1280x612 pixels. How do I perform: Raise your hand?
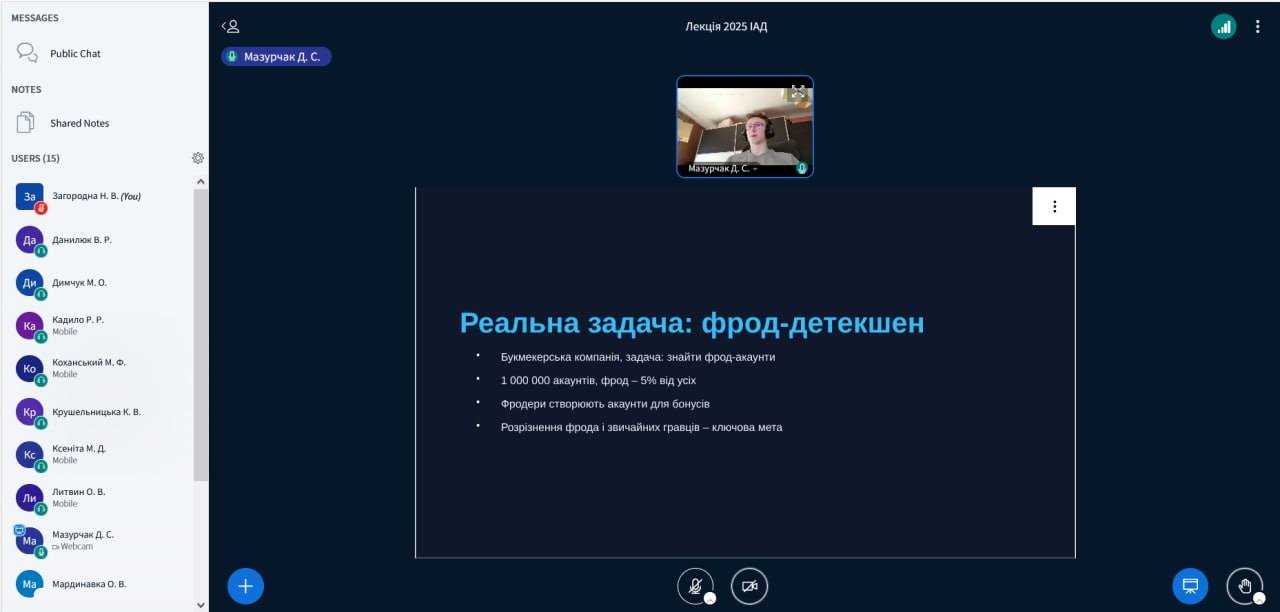[x=1244, y=586]
